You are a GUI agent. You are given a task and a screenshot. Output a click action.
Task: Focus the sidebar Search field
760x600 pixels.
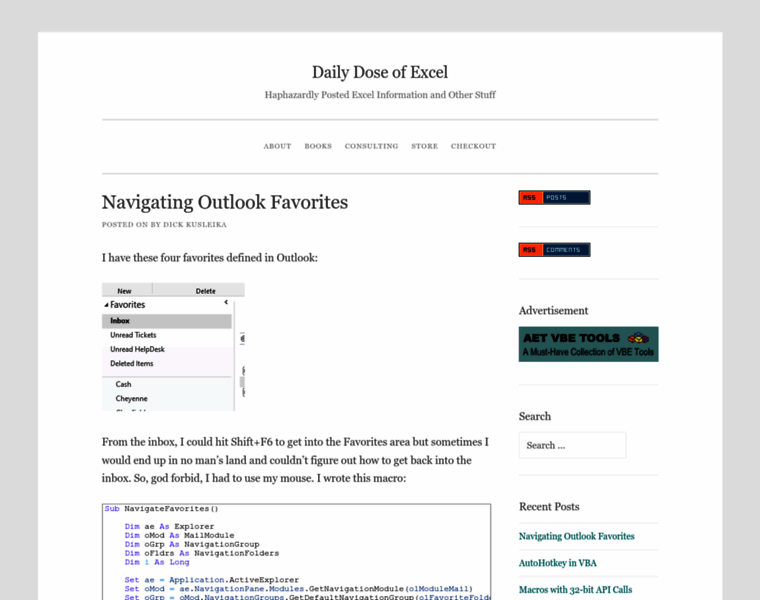pos(572,445)
